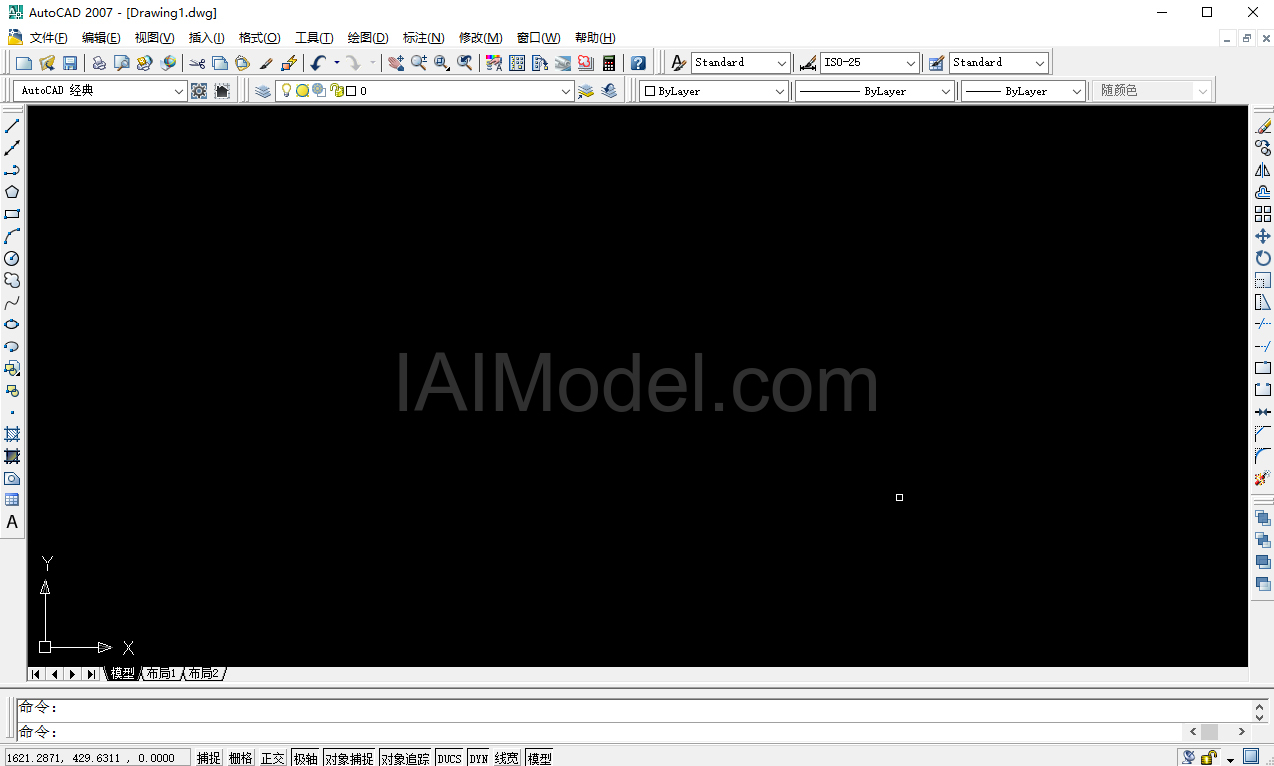Click the Pan realtime hand icon

(396, 63)
